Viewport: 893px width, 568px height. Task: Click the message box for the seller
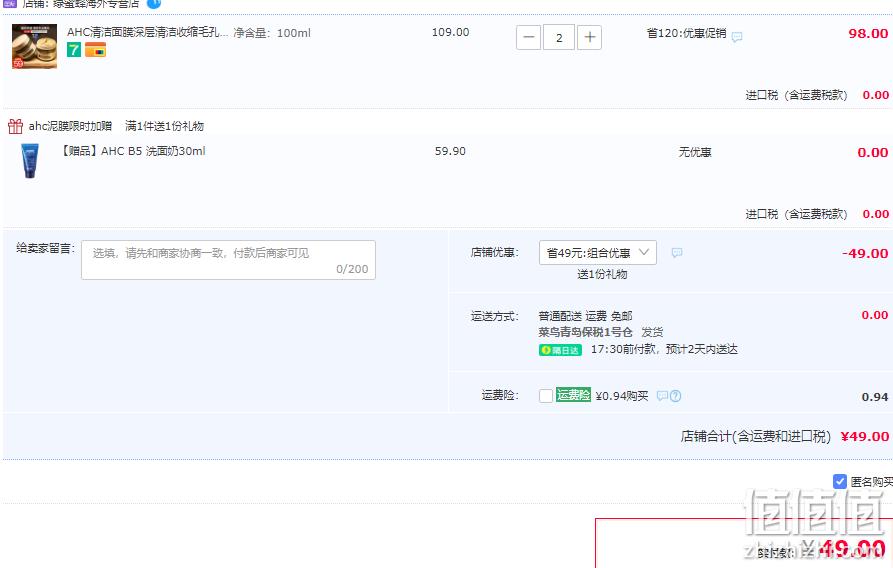click(228, 260)
